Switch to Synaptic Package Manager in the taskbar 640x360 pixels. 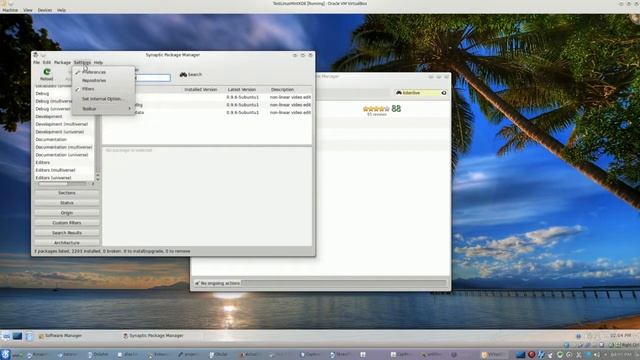click(153, 336)
